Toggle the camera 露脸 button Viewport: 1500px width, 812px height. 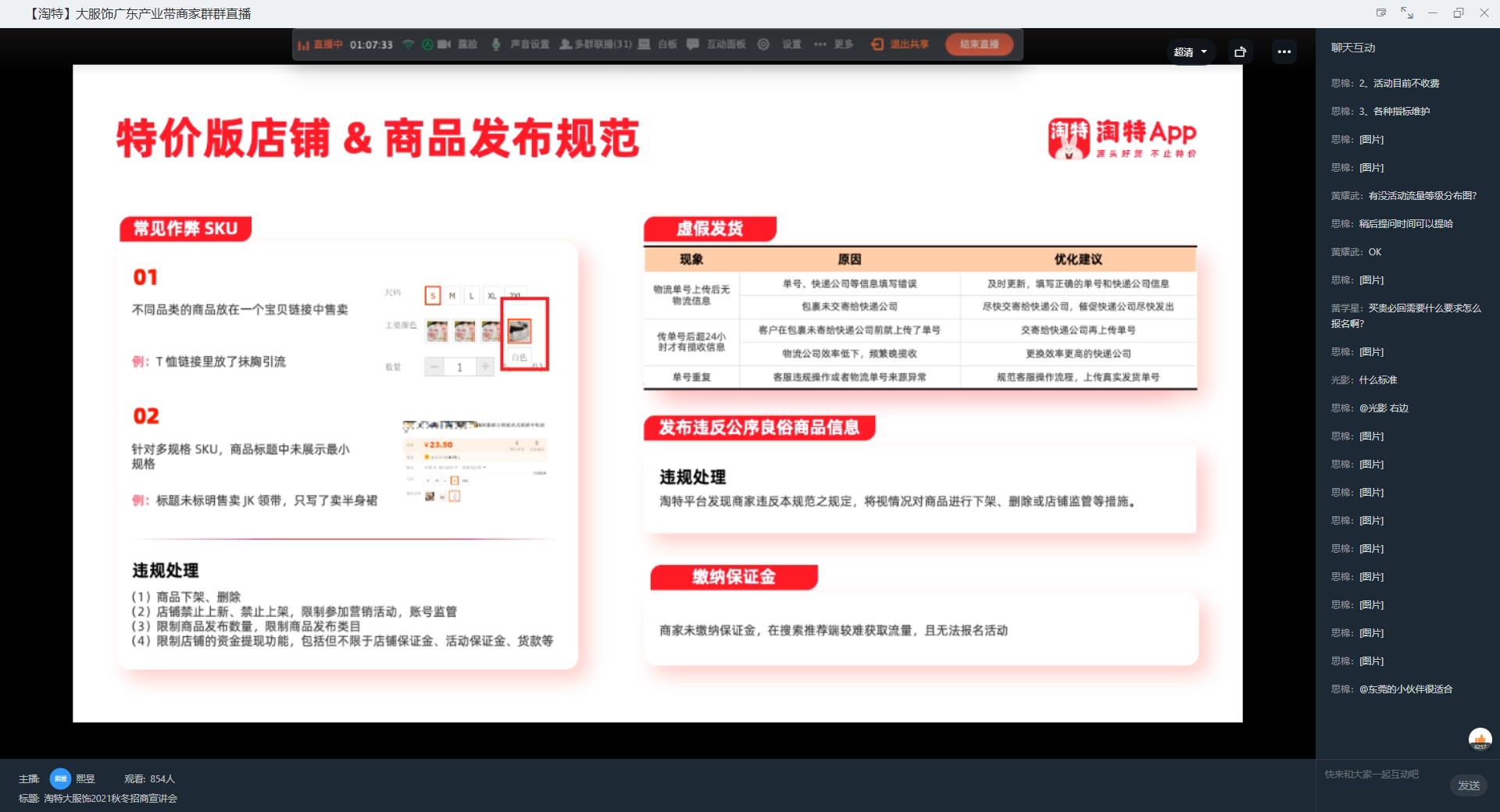pyautogui.click(x=458, y=45)
